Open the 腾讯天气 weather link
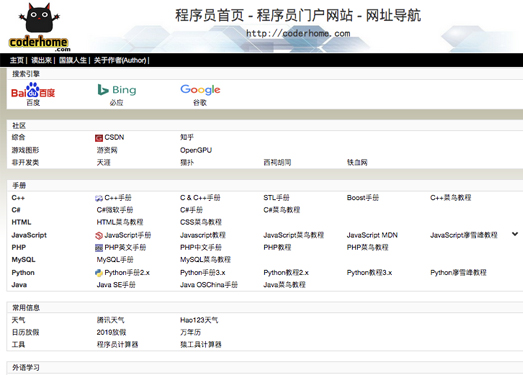 (x=110, y=320)
